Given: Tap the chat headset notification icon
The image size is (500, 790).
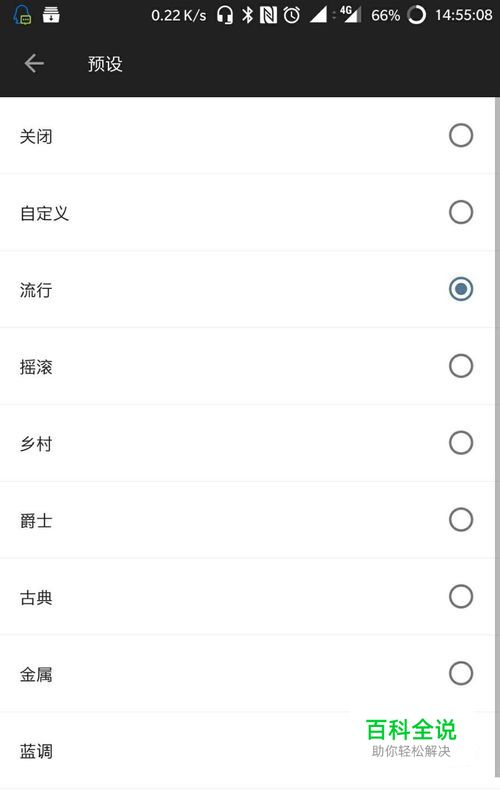Looking at the screenshot, I should (x=22, y=15).
